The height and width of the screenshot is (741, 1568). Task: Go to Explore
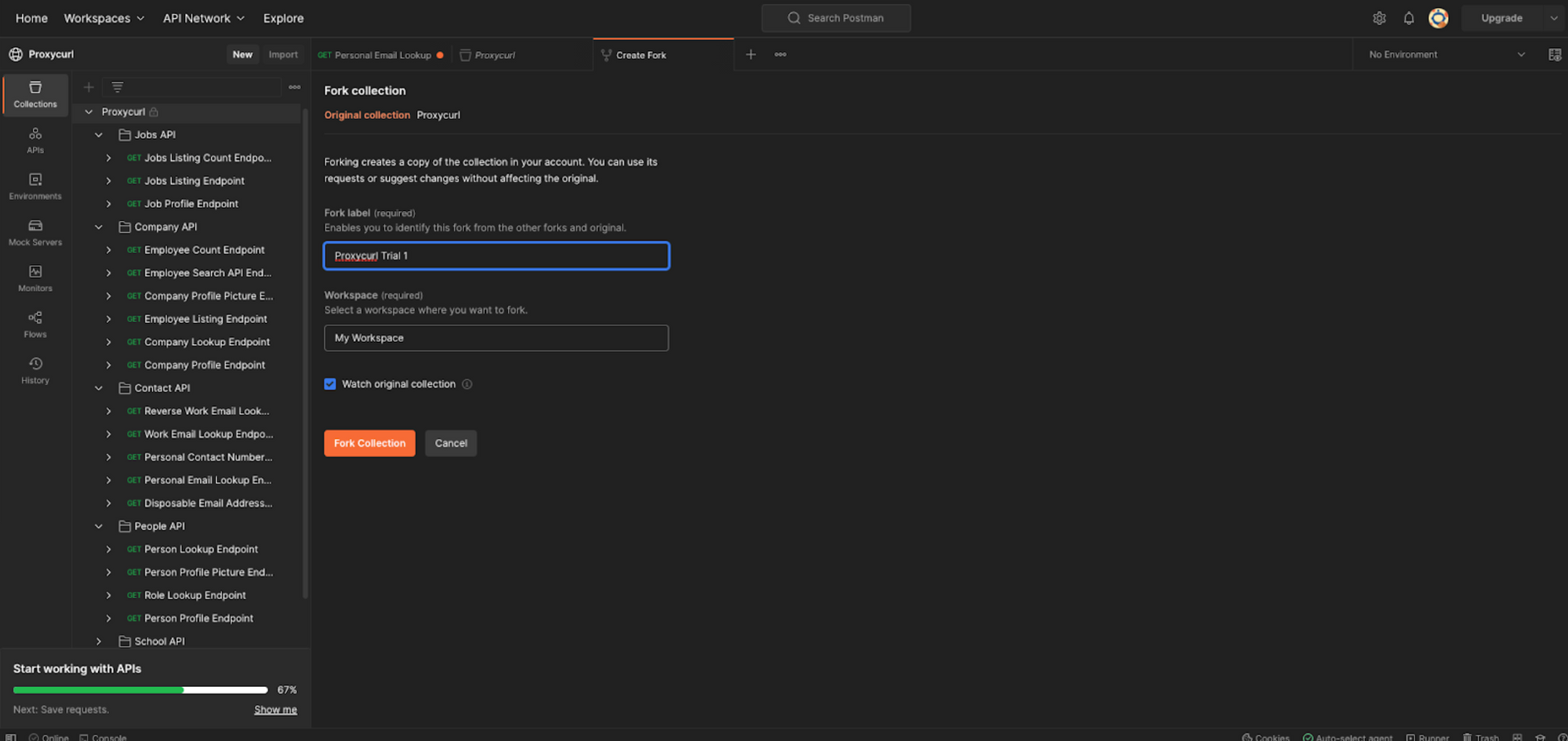pos(283,18)
